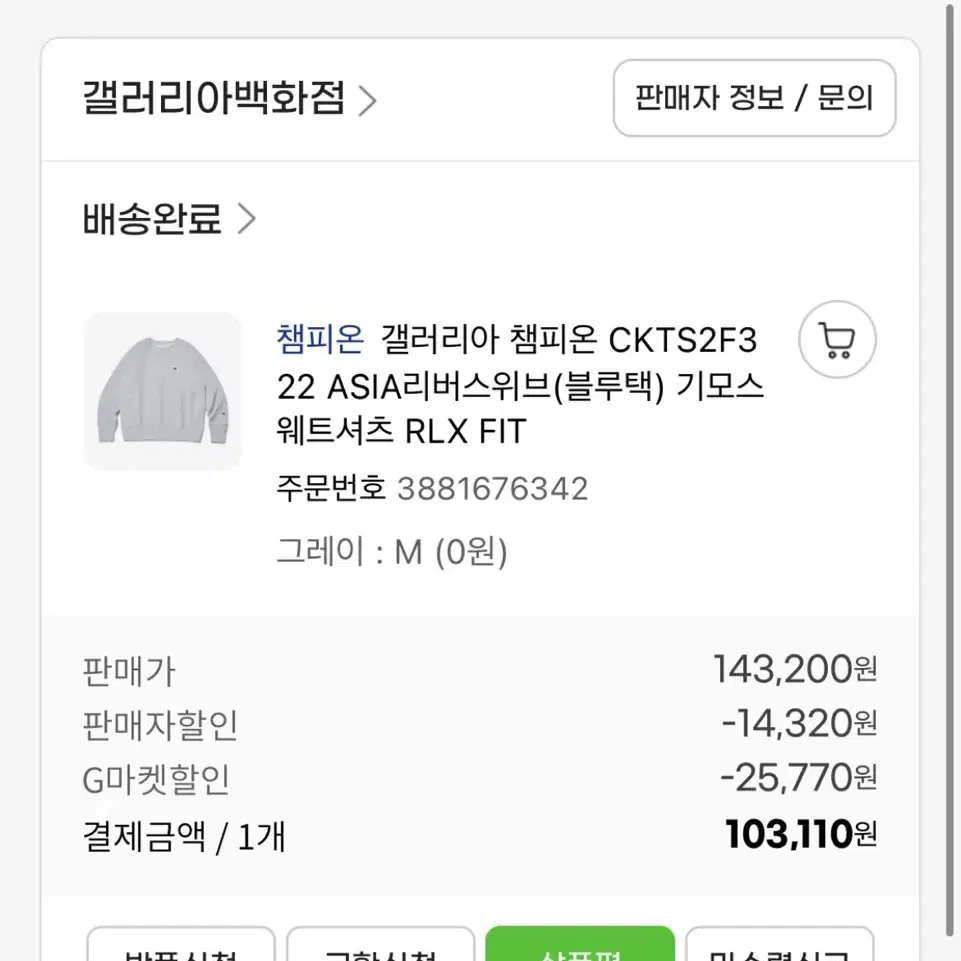
Task: Click the 판매가 143,200원 price row
Action: pos(480,670)
